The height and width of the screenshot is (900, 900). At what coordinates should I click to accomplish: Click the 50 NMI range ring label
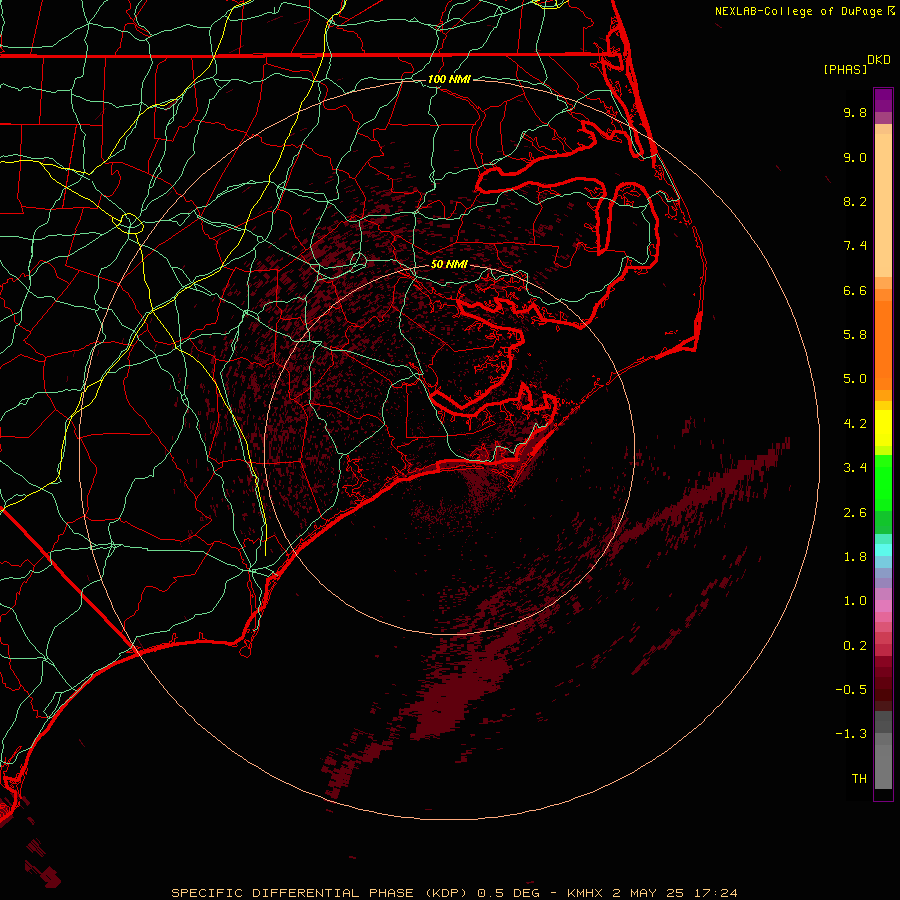(x=449, y=265)
